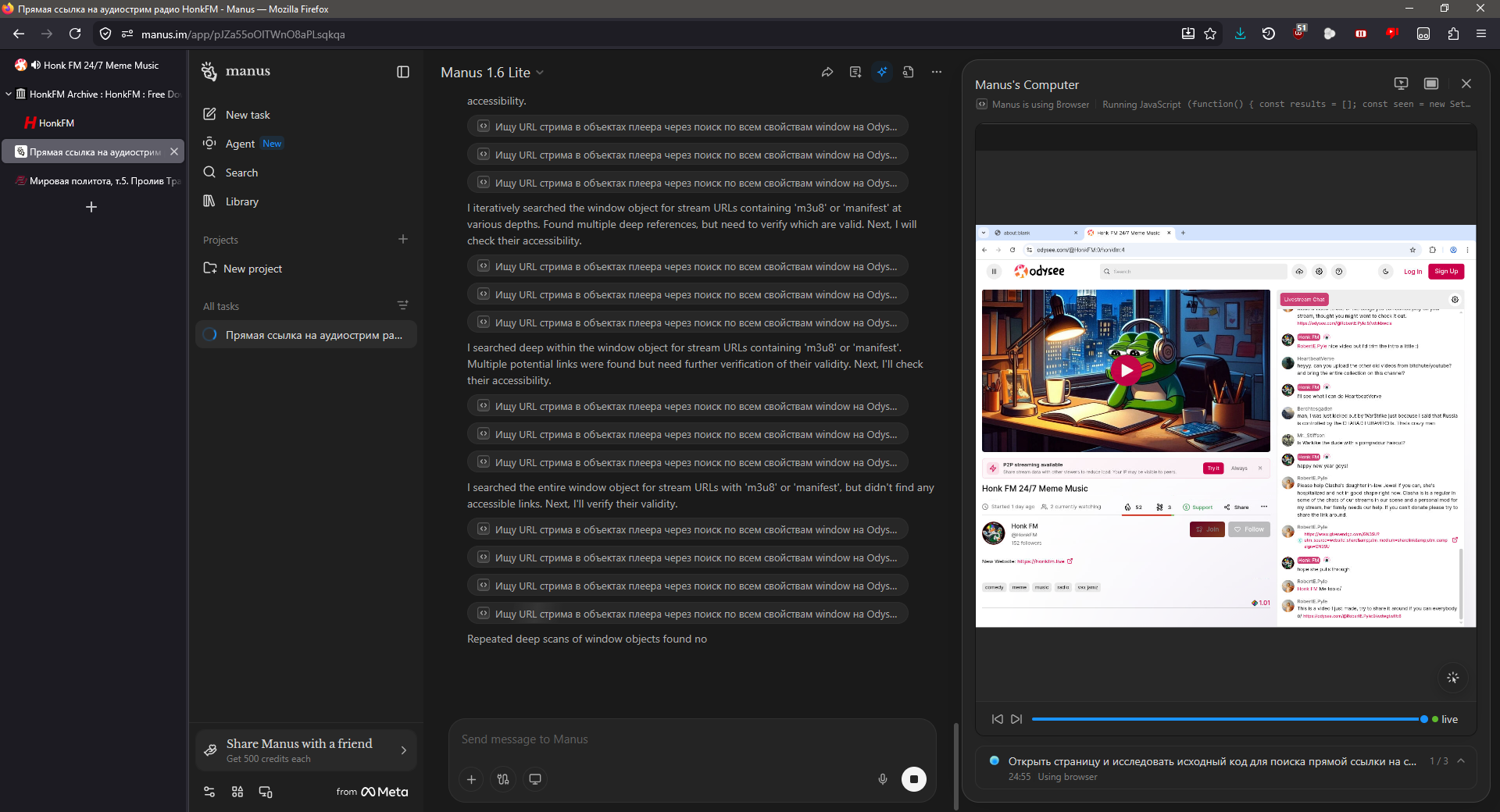Viewport: 1500px width, 812px height.
Task: Close the Manus's Computer panel
Action: tap(1466, 84)
